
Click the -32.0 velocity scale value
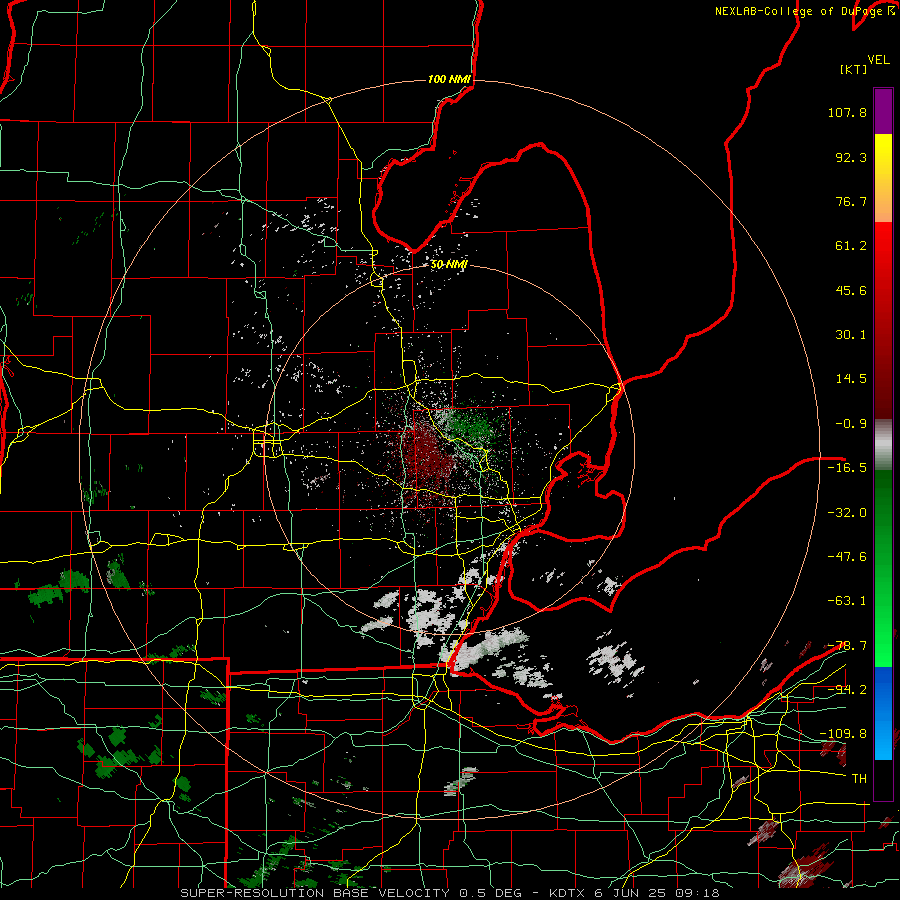click(847, 513)
